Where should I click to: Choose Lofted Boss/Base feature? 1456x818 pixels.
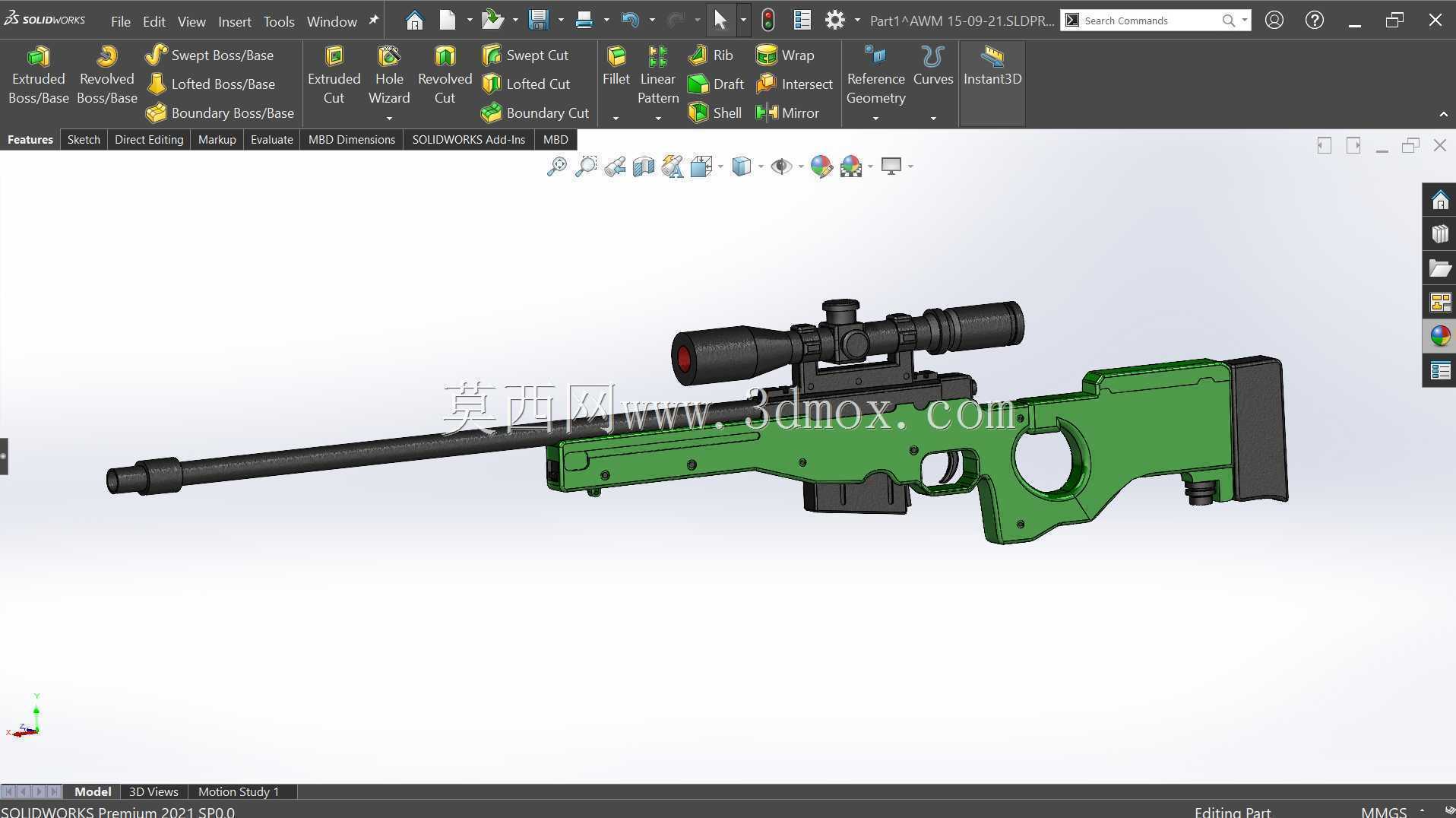point(210,84)
